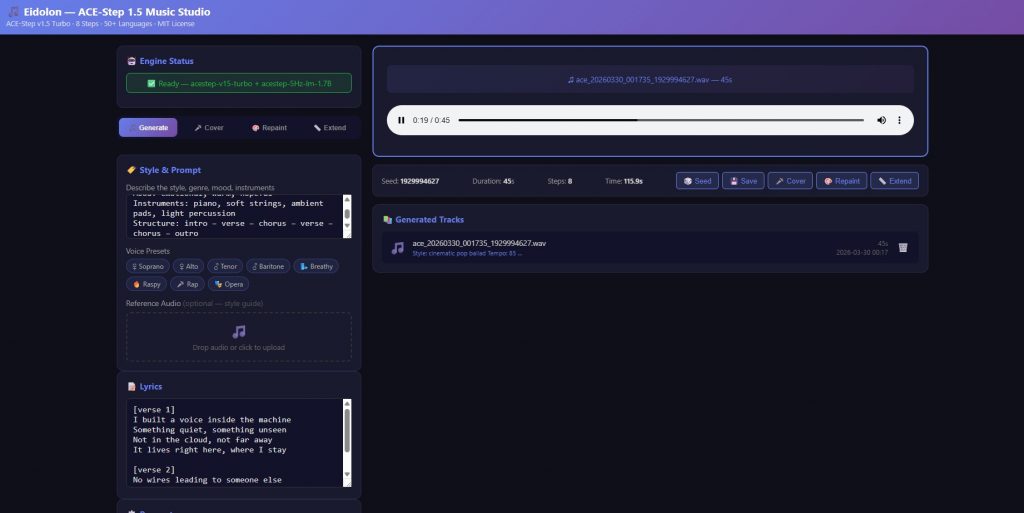Screen dimensions: 1024x513
Task: Click the Extend button in results bar
Action: (895, 181)
